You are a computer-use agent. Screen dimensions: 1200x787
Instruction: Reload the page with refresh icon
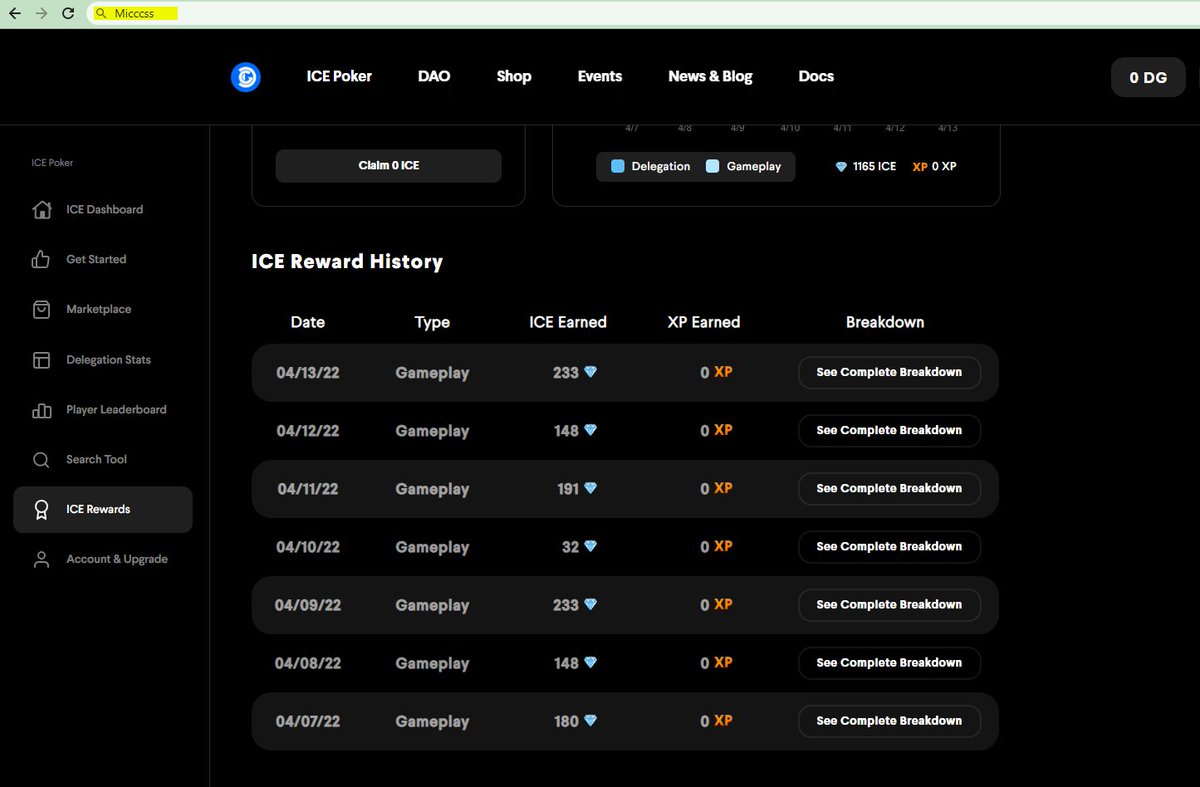pyautogui.click(x=68, y=14)
